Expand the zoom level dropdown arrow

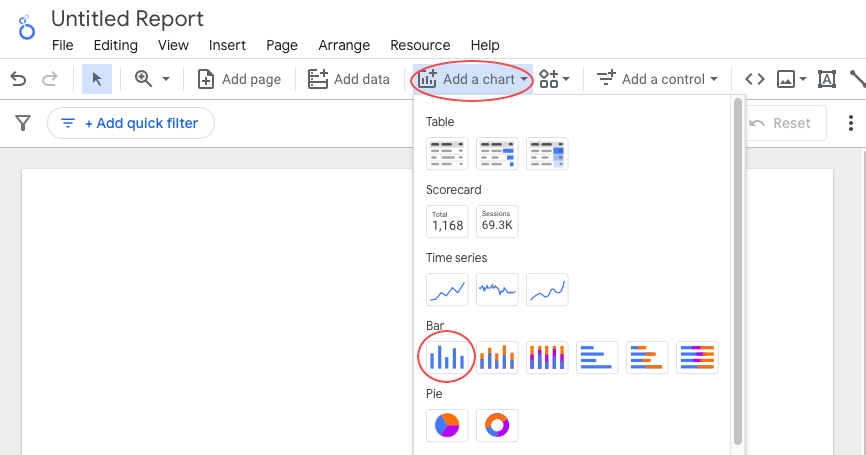[x=166, y=80]
